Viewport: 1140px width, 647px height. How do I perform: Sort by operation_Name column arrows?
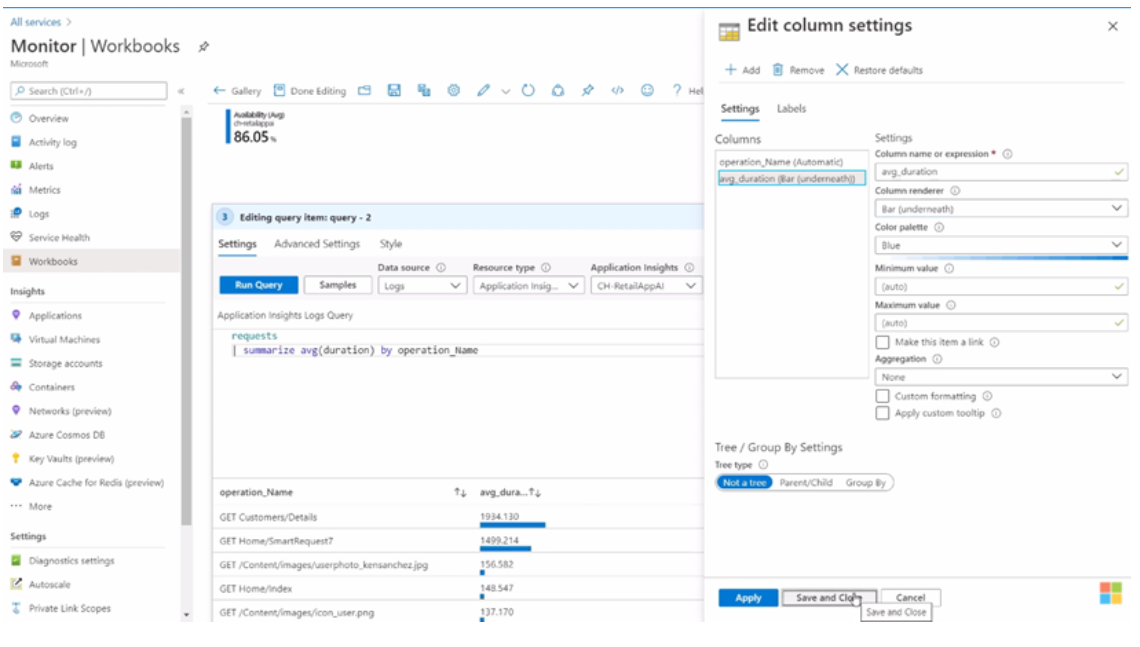click(x=460, y=492)
